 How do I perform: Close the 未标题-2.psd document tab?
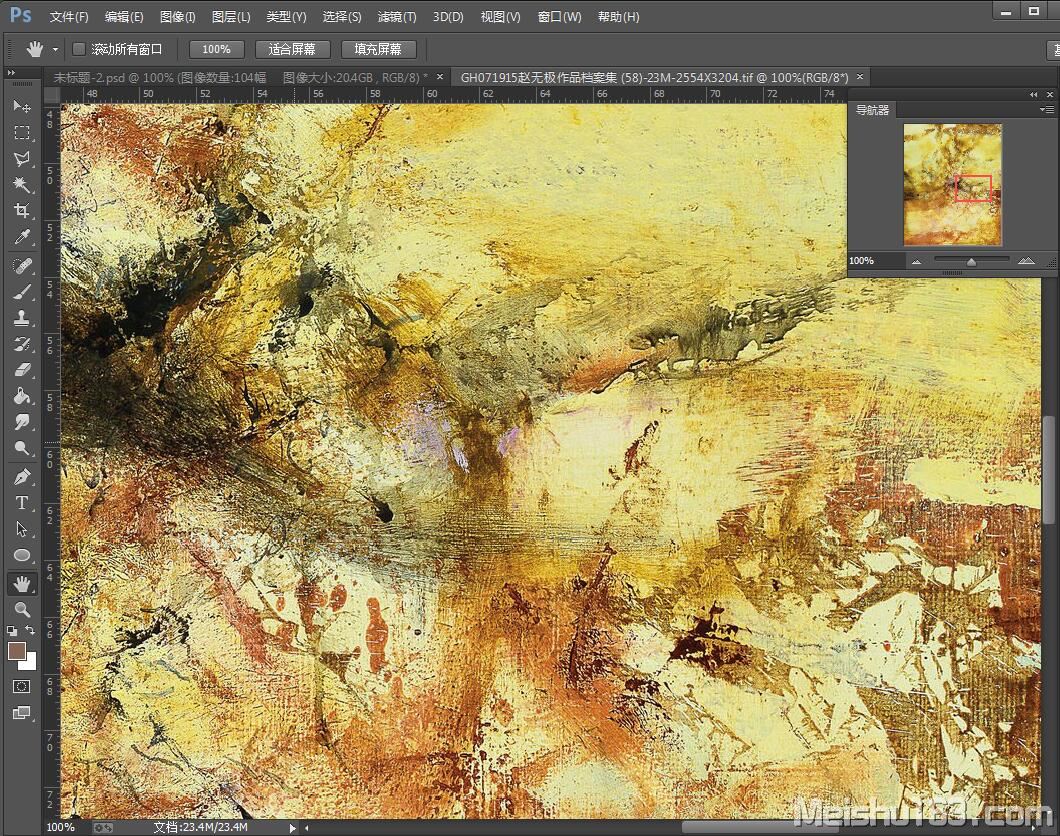[x=439, y=76]
